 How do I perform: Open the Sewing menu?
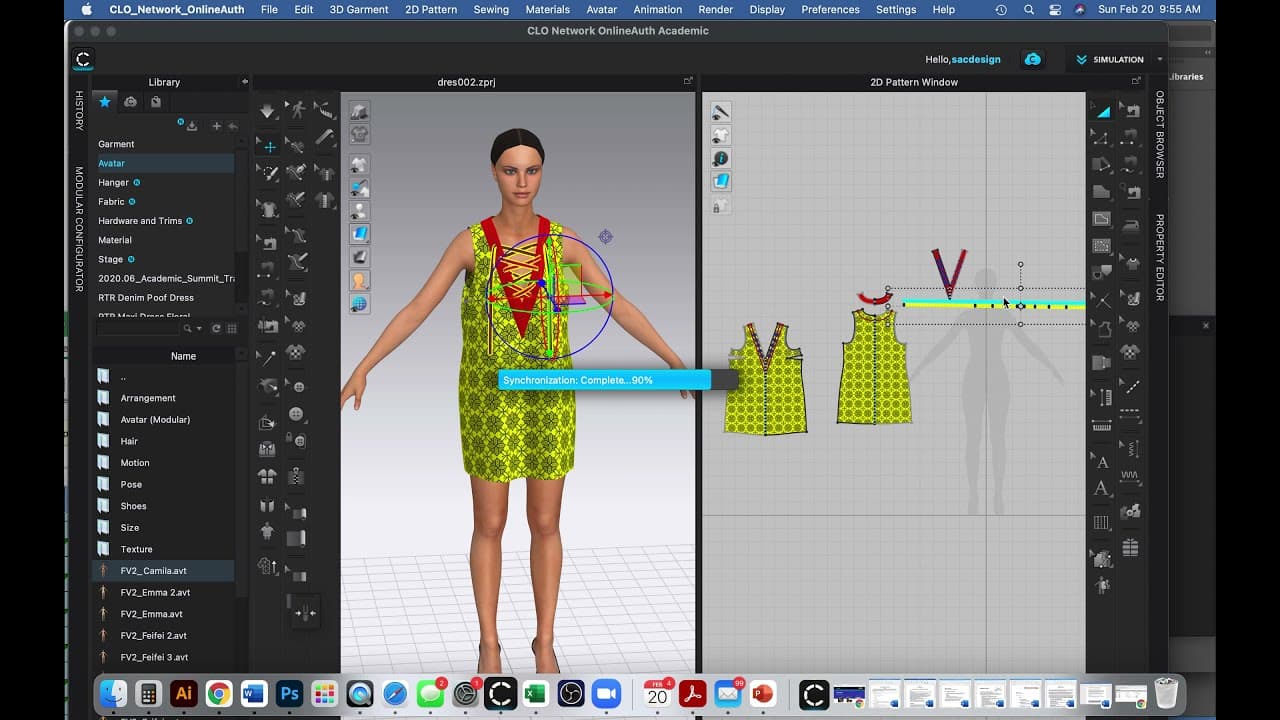click(491, 9)
